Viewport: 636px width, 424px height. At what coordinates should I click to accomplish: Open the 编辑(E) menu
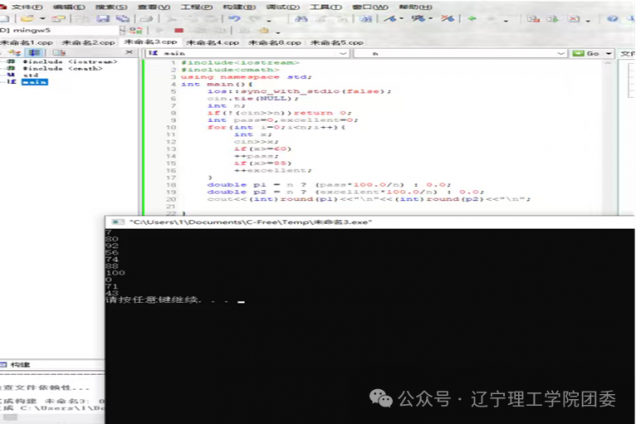pyautogui.click(x=69, y=7)
